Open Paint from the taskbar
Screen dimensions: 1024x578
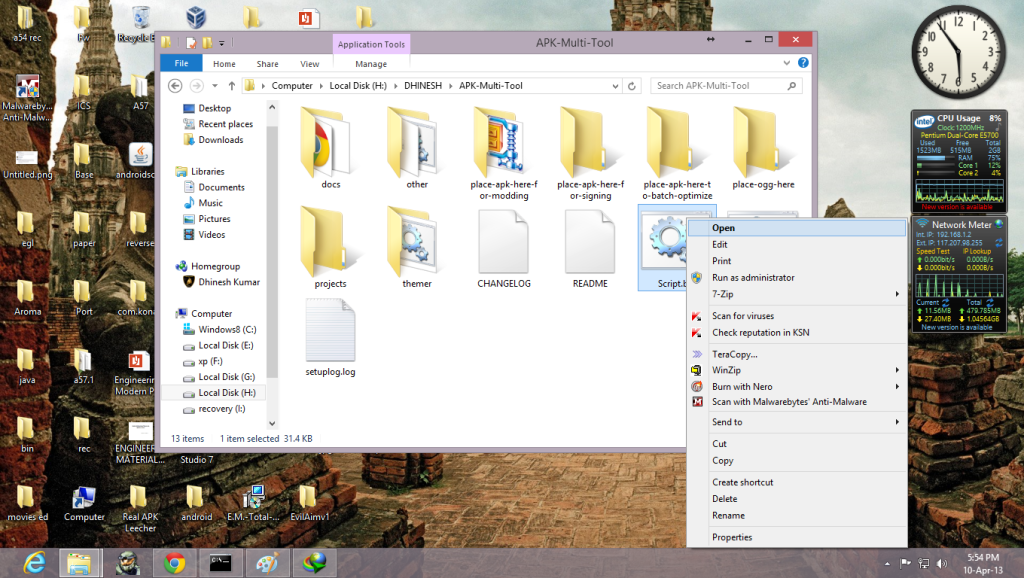pyautogui.click(x=266, y=563)
